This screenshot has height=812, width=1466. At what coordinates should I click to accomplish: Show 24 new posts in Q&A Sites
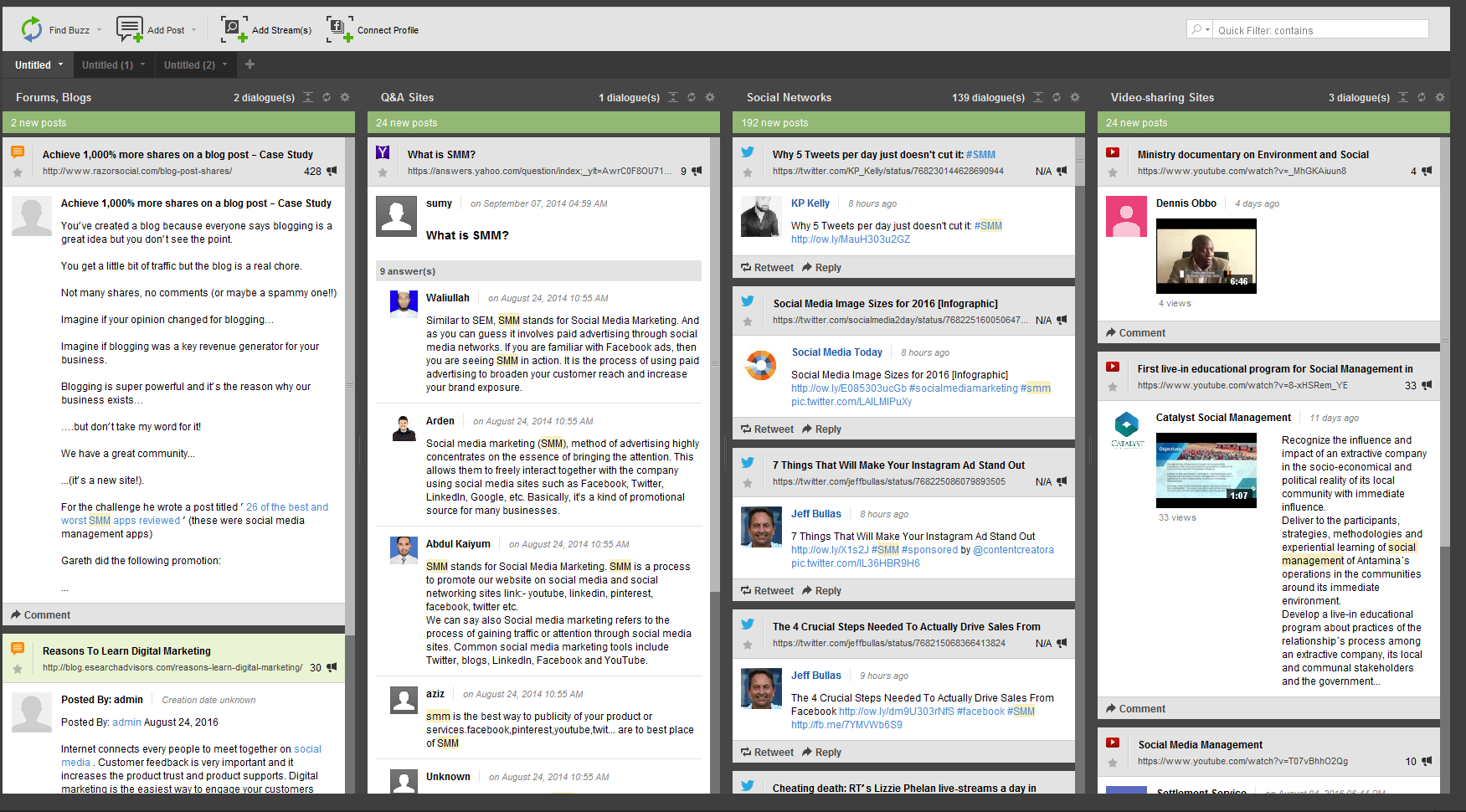pos(543,122)
